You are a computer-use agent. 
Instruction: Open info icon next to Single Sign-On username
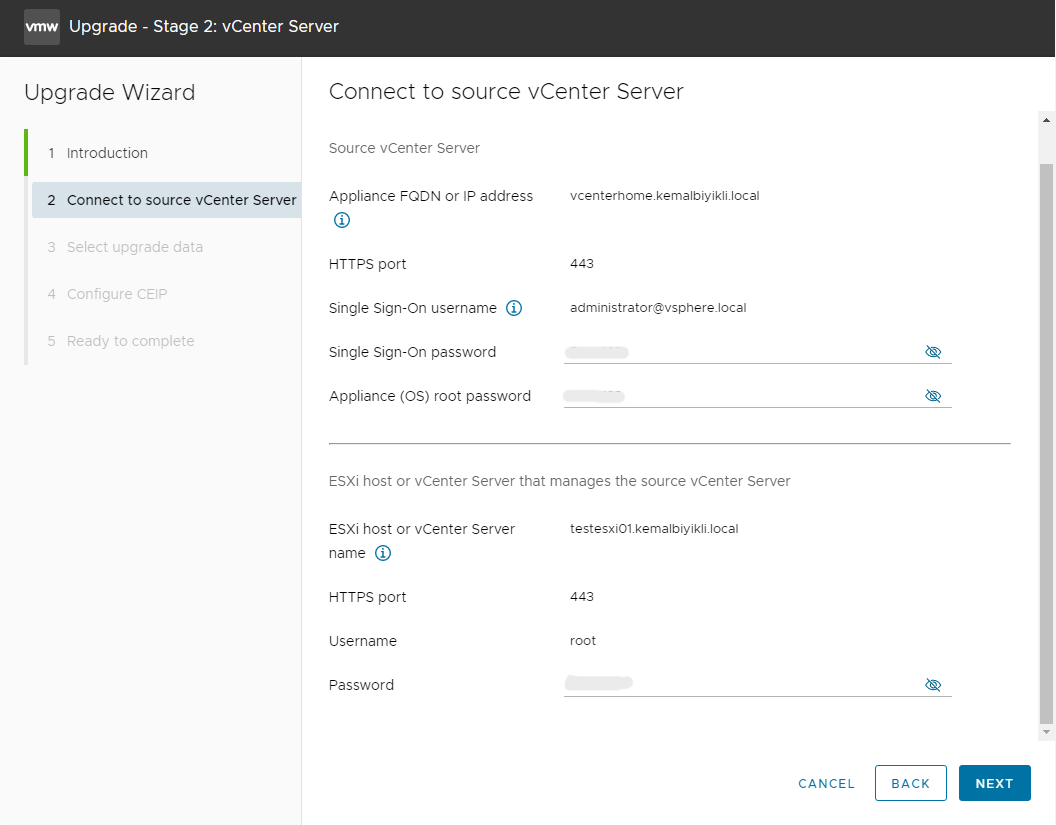point(514,308)
